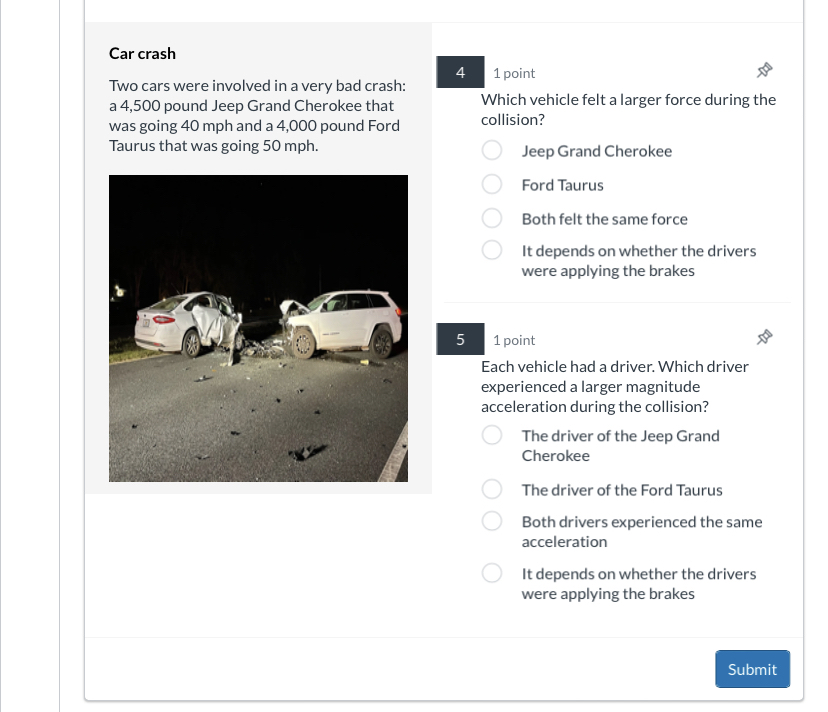Image resolution: width=828 pixels, height=712 pixels.
Task: Click the question 4 number badge
Action: 460,72
